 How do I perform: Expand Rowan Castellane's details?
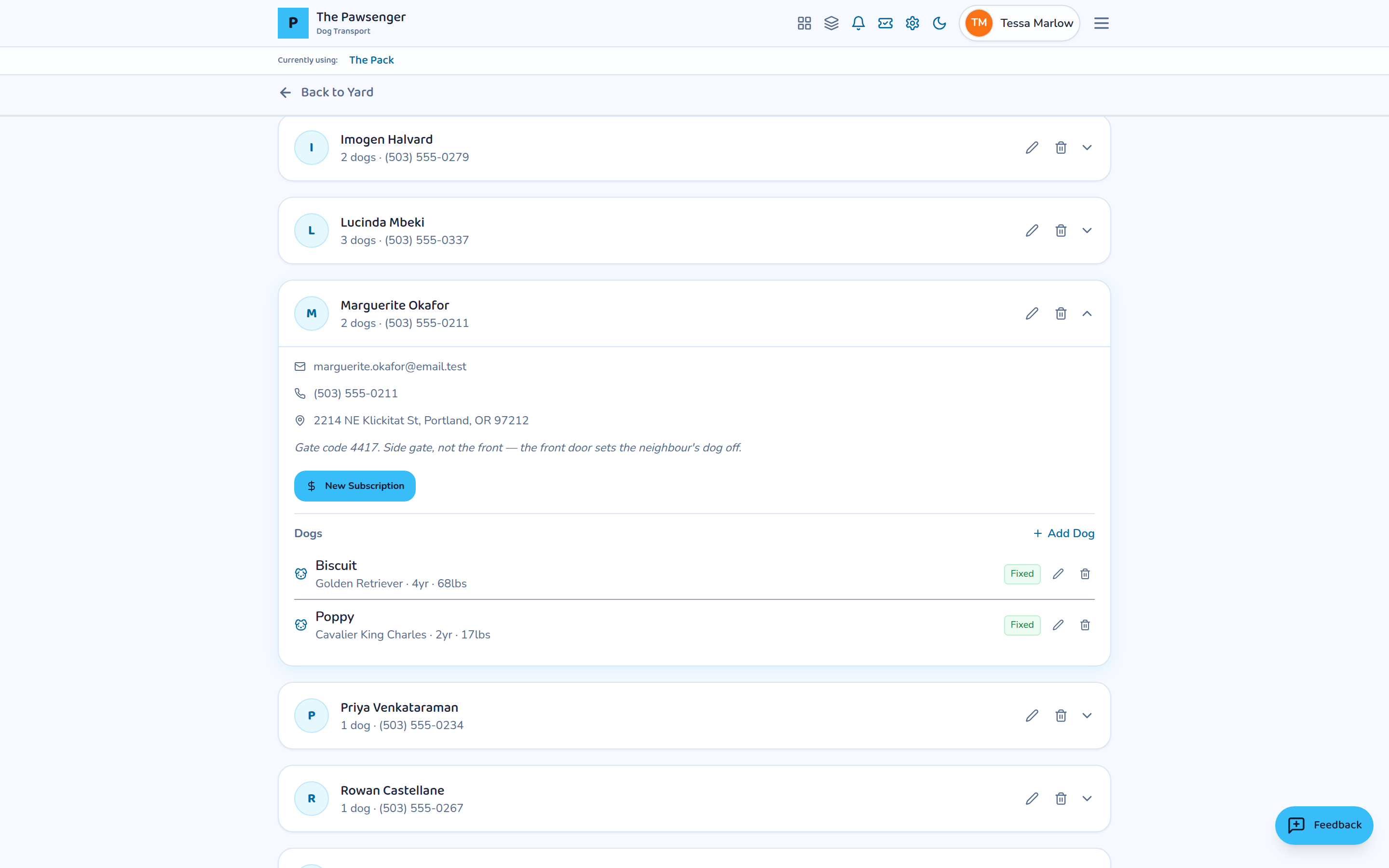[1087, 799]
